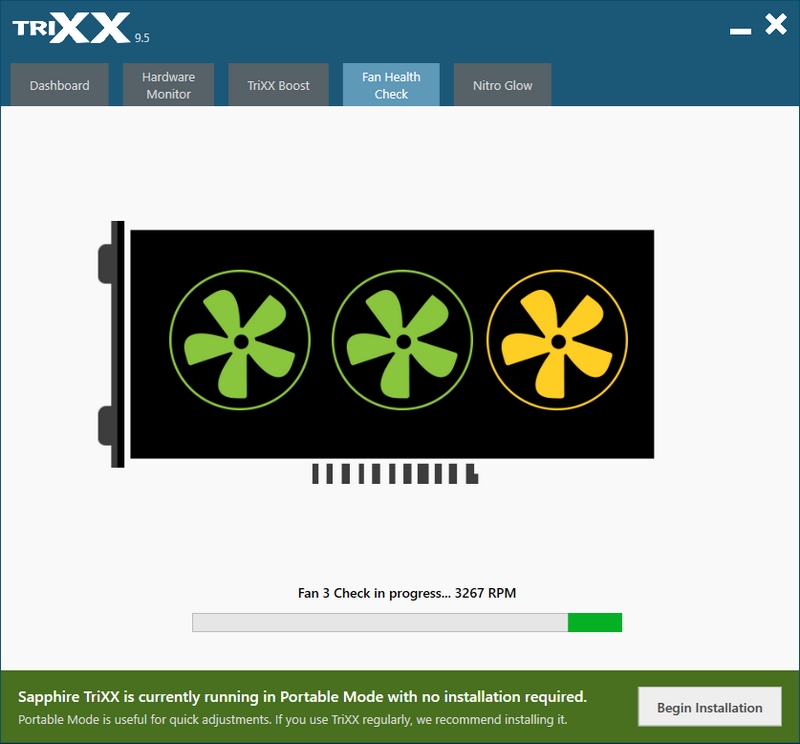Viewport: 800px width, 744px height.
Task: Open the Dashboard tab
Action: [59, 85]
